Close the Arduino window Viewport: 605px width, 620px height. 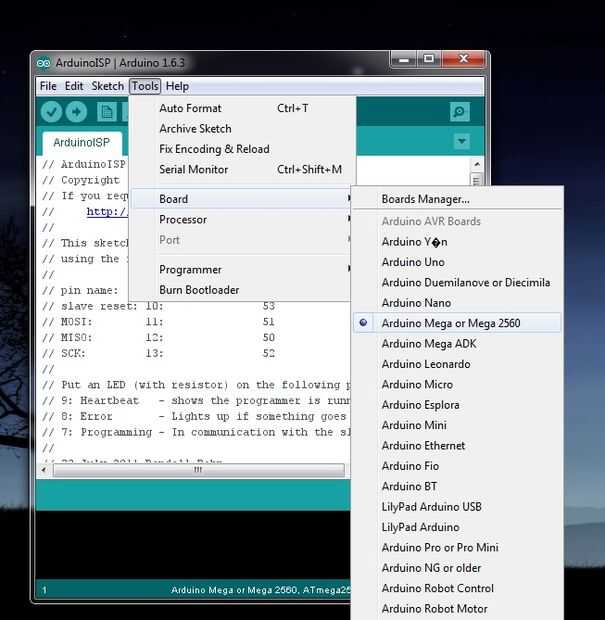pyautogui.click(x=463, y=60)
